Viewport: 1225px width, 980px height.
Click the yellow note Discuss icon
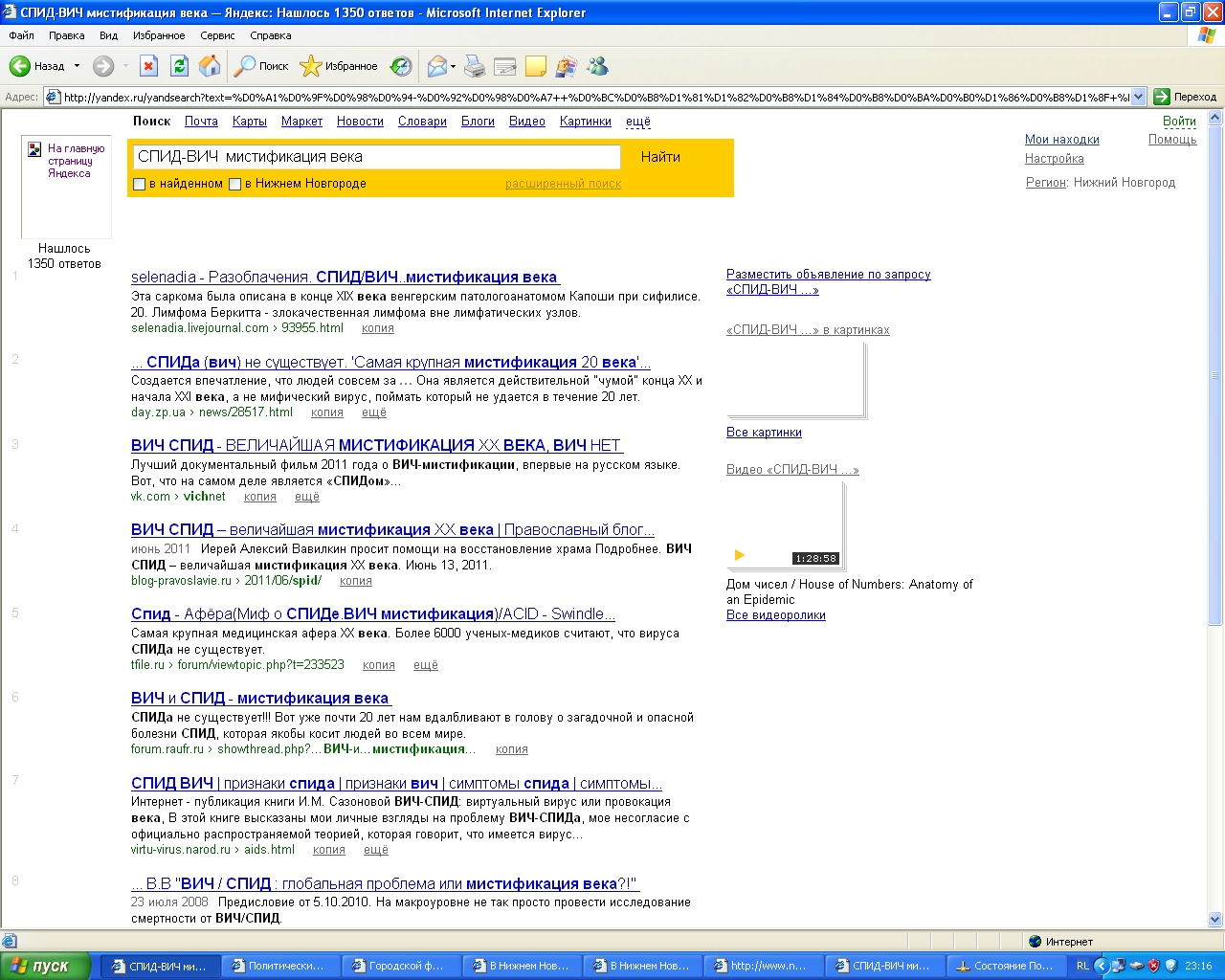coord(536,66)
